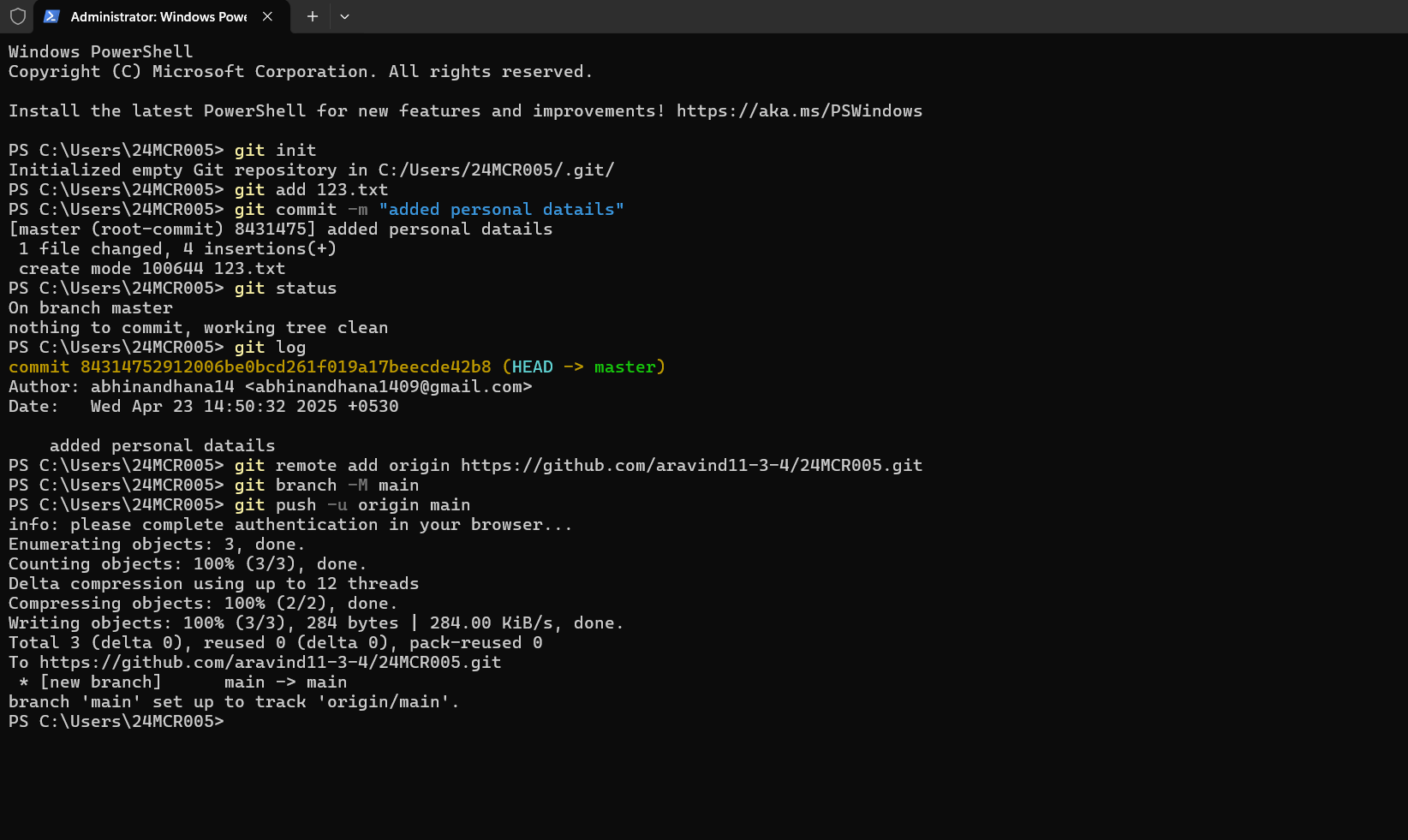Click 'Total 3 (delta 0), reused 0' line
This screenshot has height=840, width=1408.
(275, 643)
